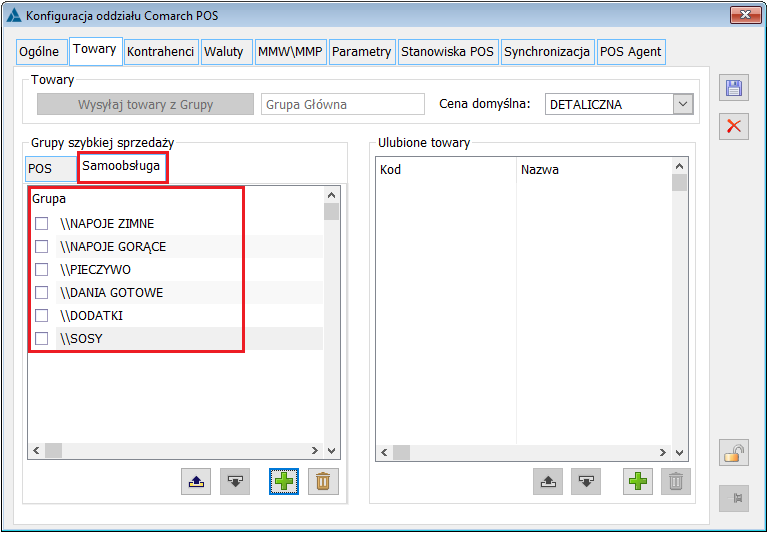
Task: Toggle the \\DODATKI checkbox
Action: point(42,315)
